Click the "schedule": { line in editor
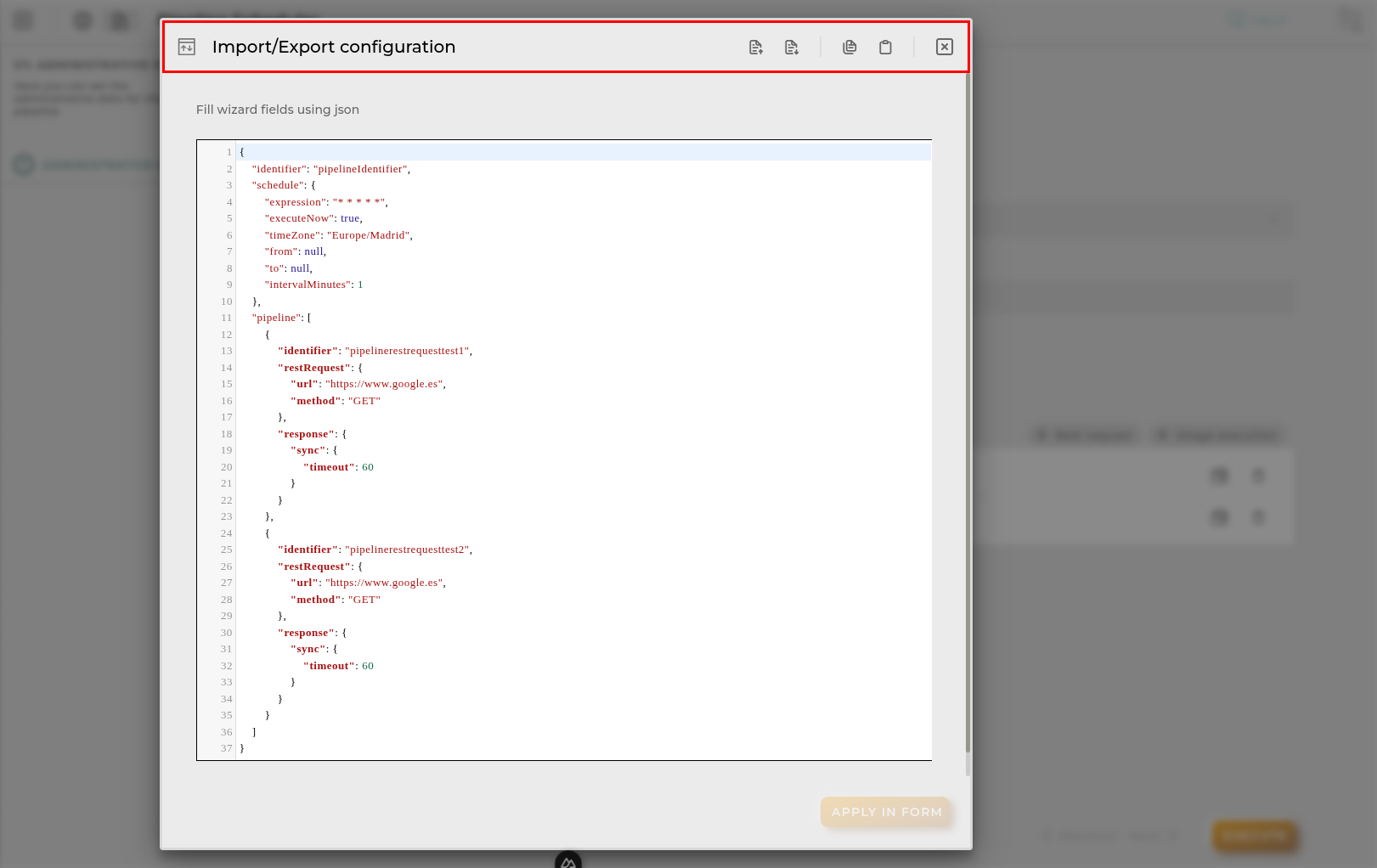The image size is (1377, 868). (x=284, y=185)
